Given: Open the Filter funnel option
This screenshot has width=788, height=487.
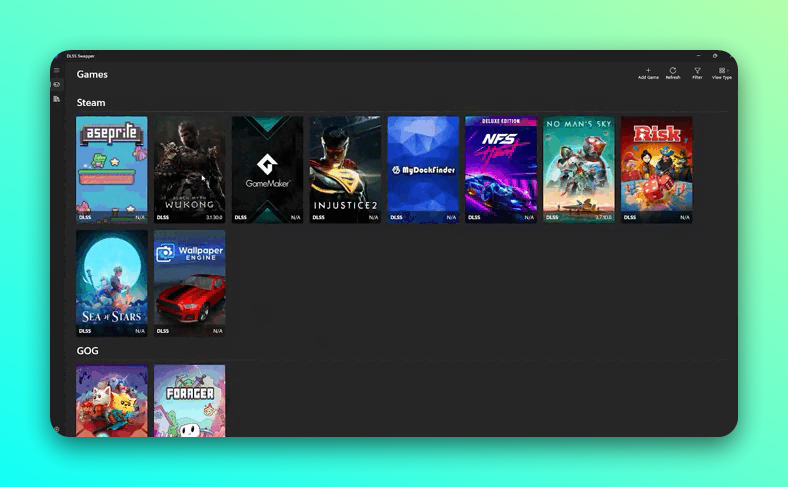Looking at the screenshot, I should coord(697,73).
